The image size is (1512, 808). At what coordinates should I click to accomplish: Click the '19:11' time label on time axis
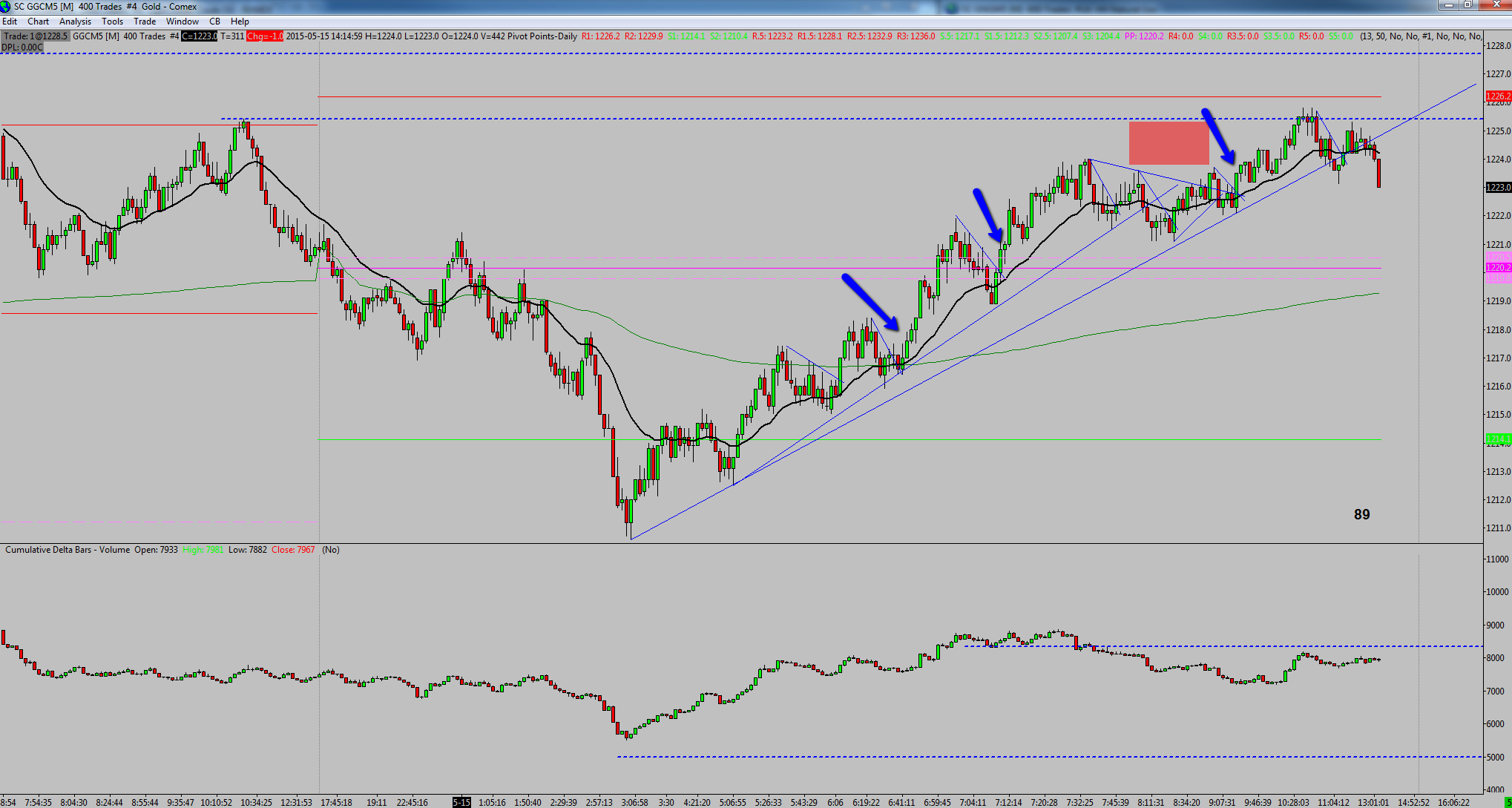pos(377,802)
